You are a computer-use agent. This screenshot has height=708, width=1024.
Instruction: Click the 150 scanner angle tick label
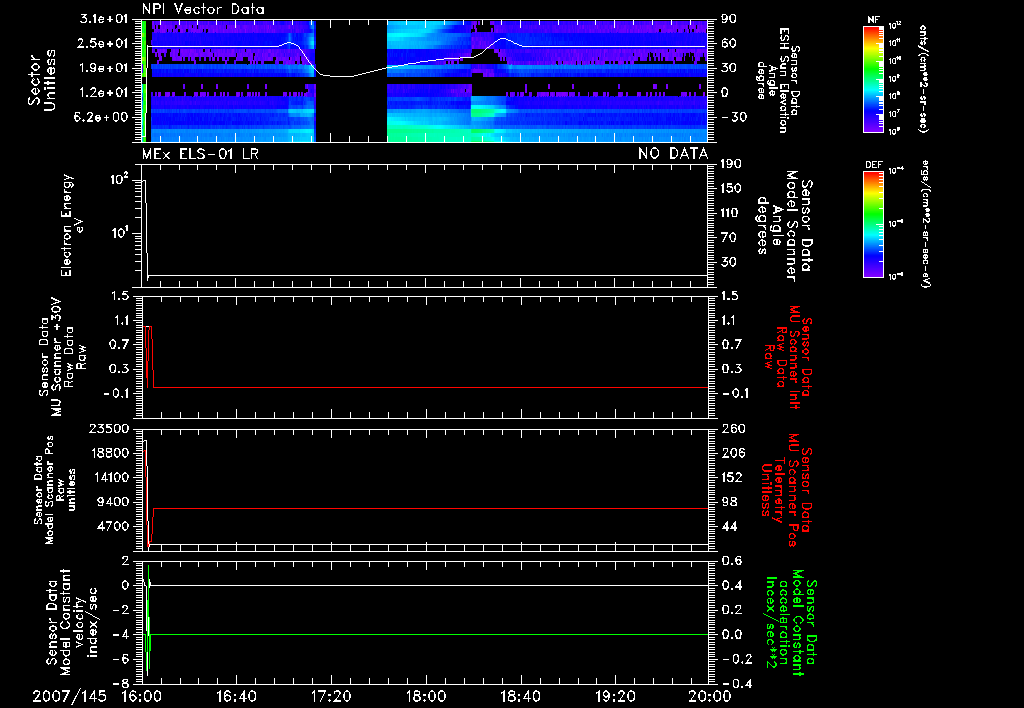[731, 188]
